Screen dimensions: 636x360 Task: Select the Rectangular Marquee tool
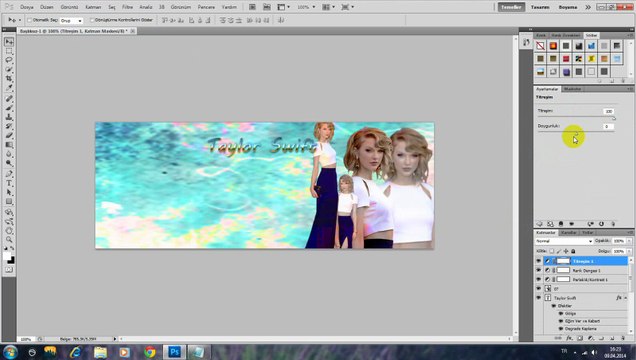(9, 51)
